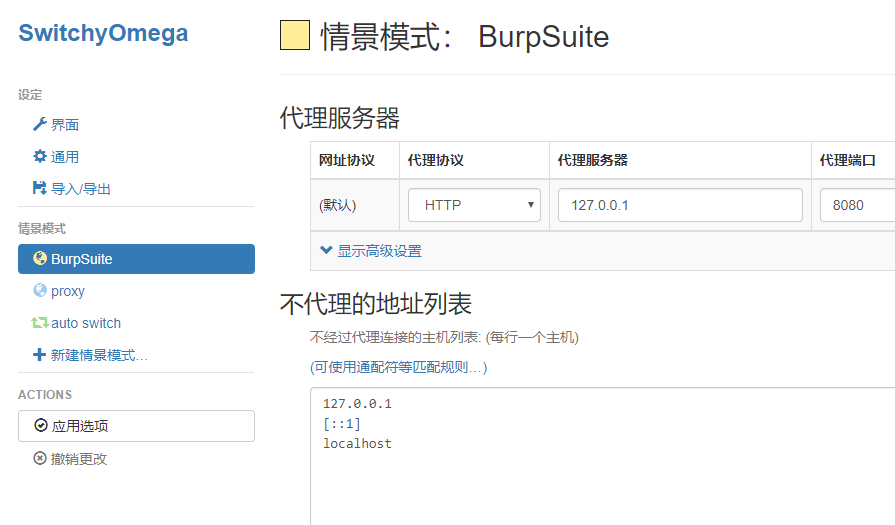Click the retweet icon of auto switch
Screen dimensions: 895x525
39,323
